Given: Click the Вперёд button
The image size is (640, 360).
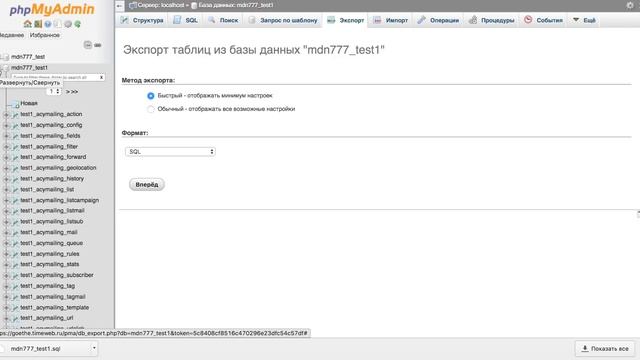Looking at the screenshot, I should point(147,184).
